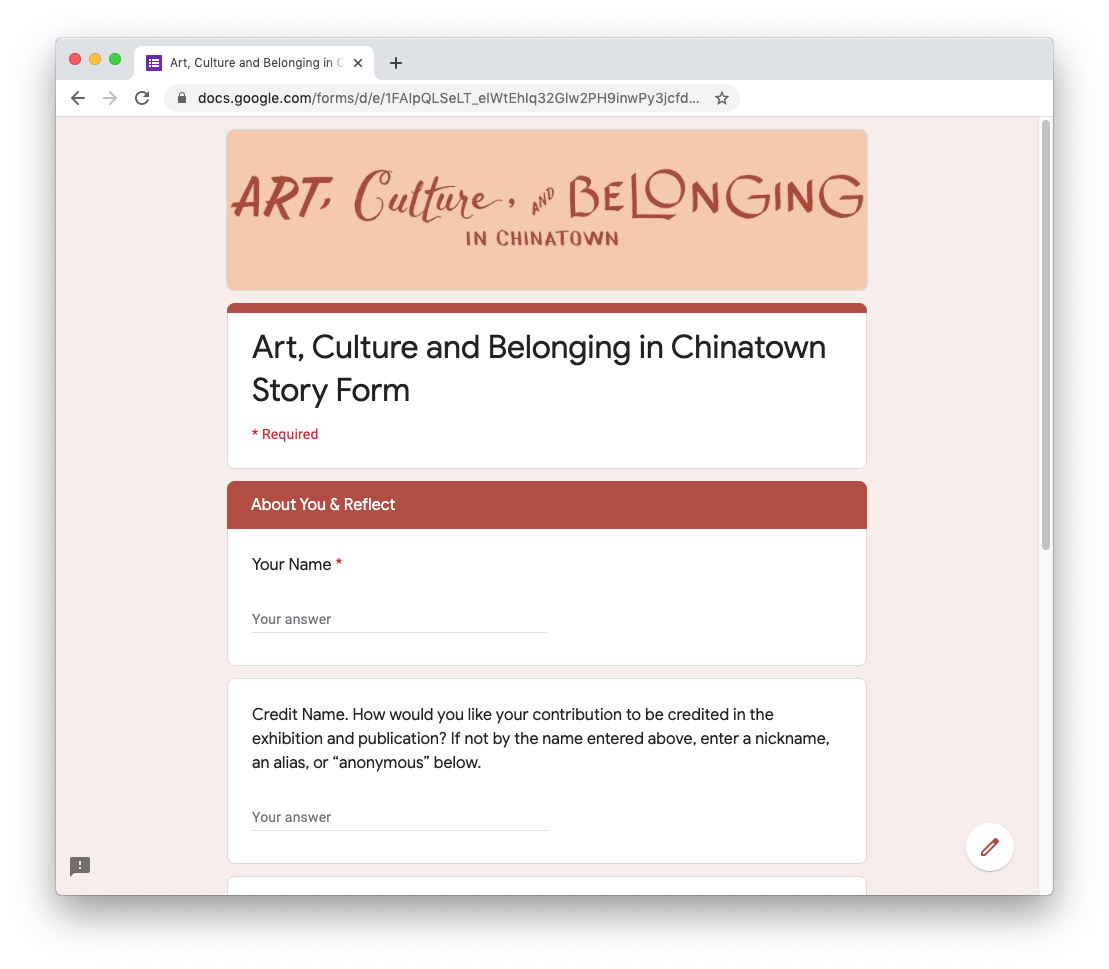This screenshot has width=1109, height=969.
Task: Click the address bar URL
Action: pyautogui.click(x=448, y=98)
